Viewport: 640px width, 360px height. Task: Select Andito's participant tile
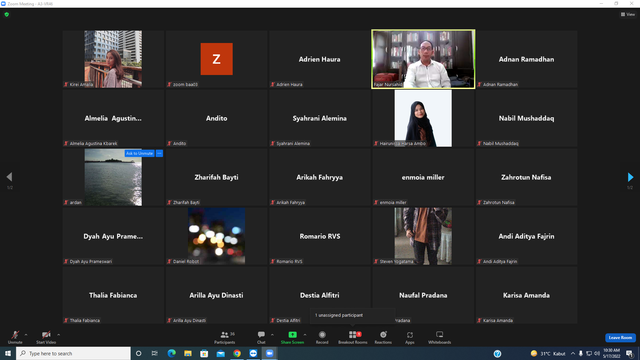pyautogui.click(x=216, y=118)
